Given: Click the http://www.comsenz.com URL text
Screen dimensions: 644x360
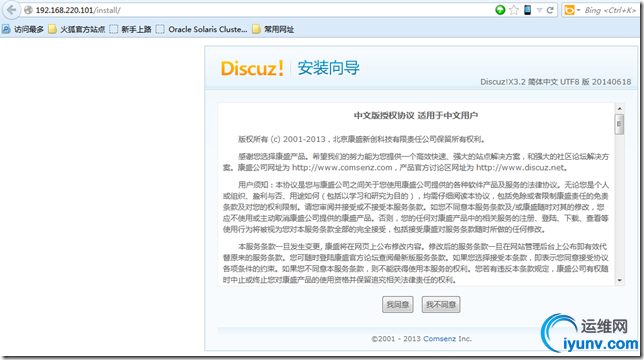Looking at the screenshot, I should [x=342, y=167].
